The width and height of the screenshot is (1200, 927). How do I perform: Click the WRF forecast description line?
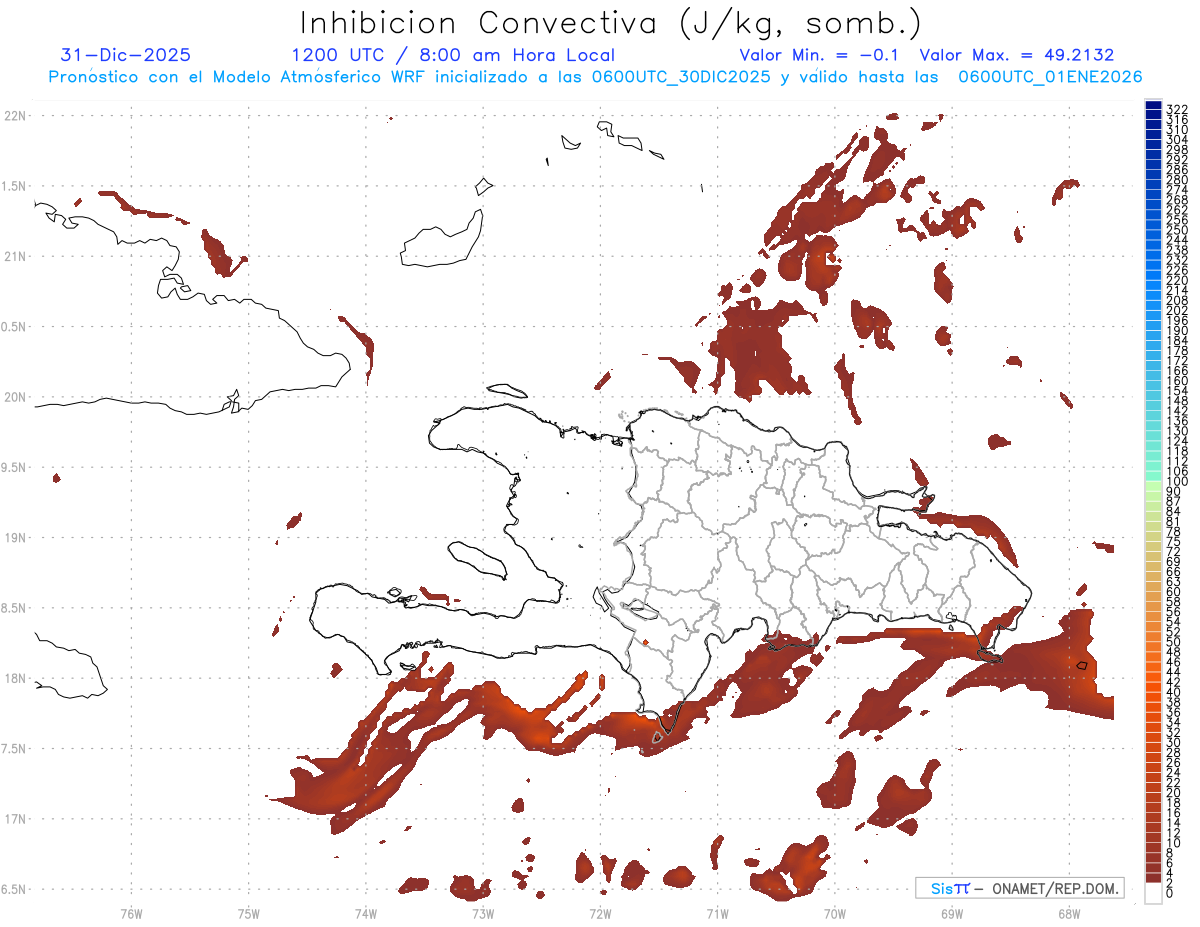595,77
